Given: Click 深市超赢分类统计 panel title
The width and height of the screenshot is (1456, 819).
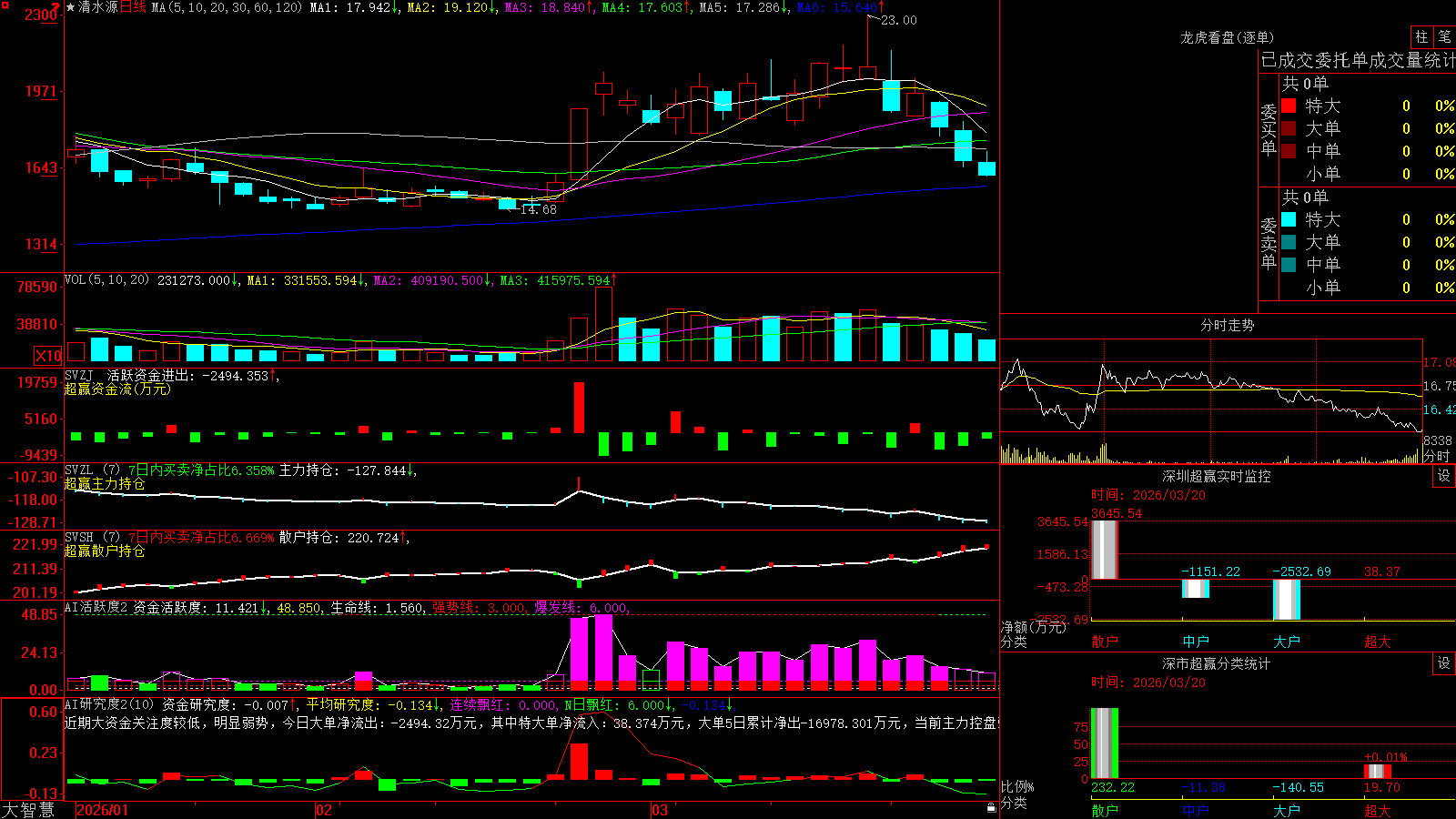Looking at the screenshot, I should pyautogui.click(x=1216, y=663).
